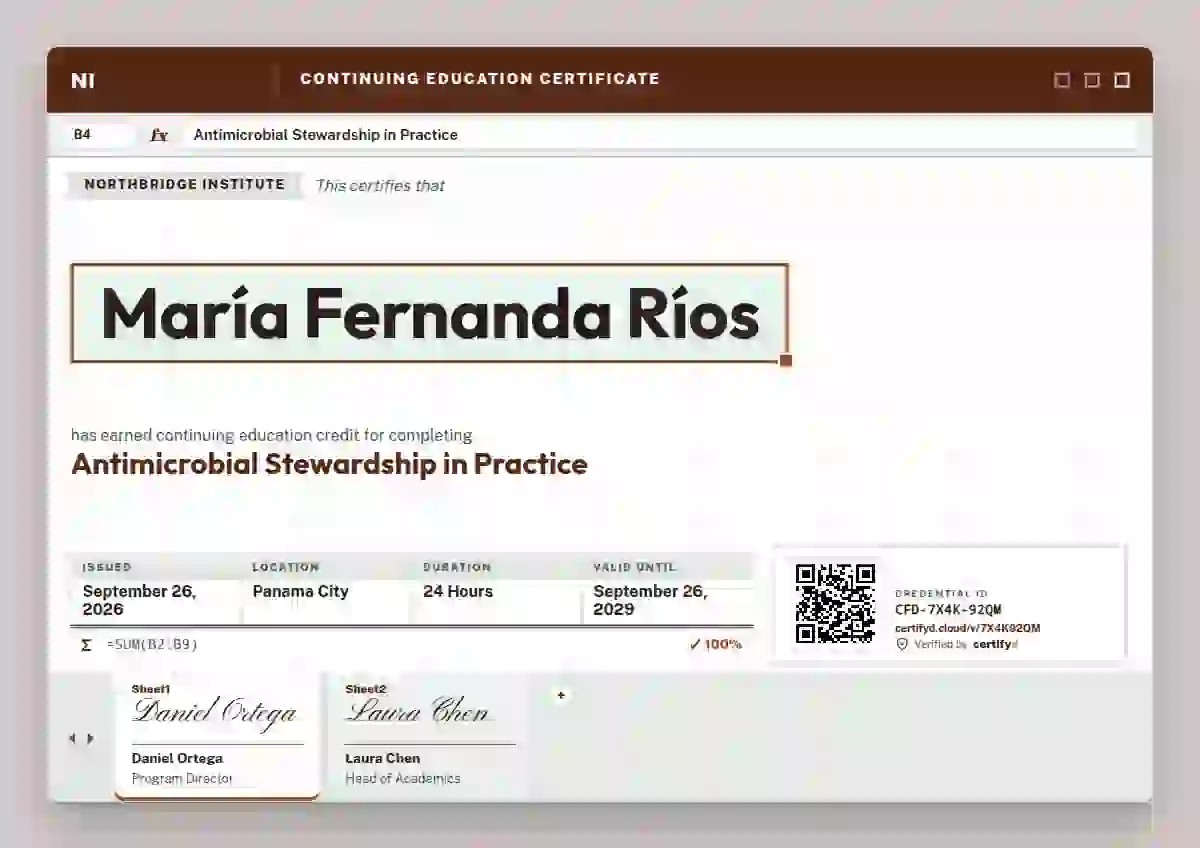Click the ISSUED column header

tap(107, 567)
